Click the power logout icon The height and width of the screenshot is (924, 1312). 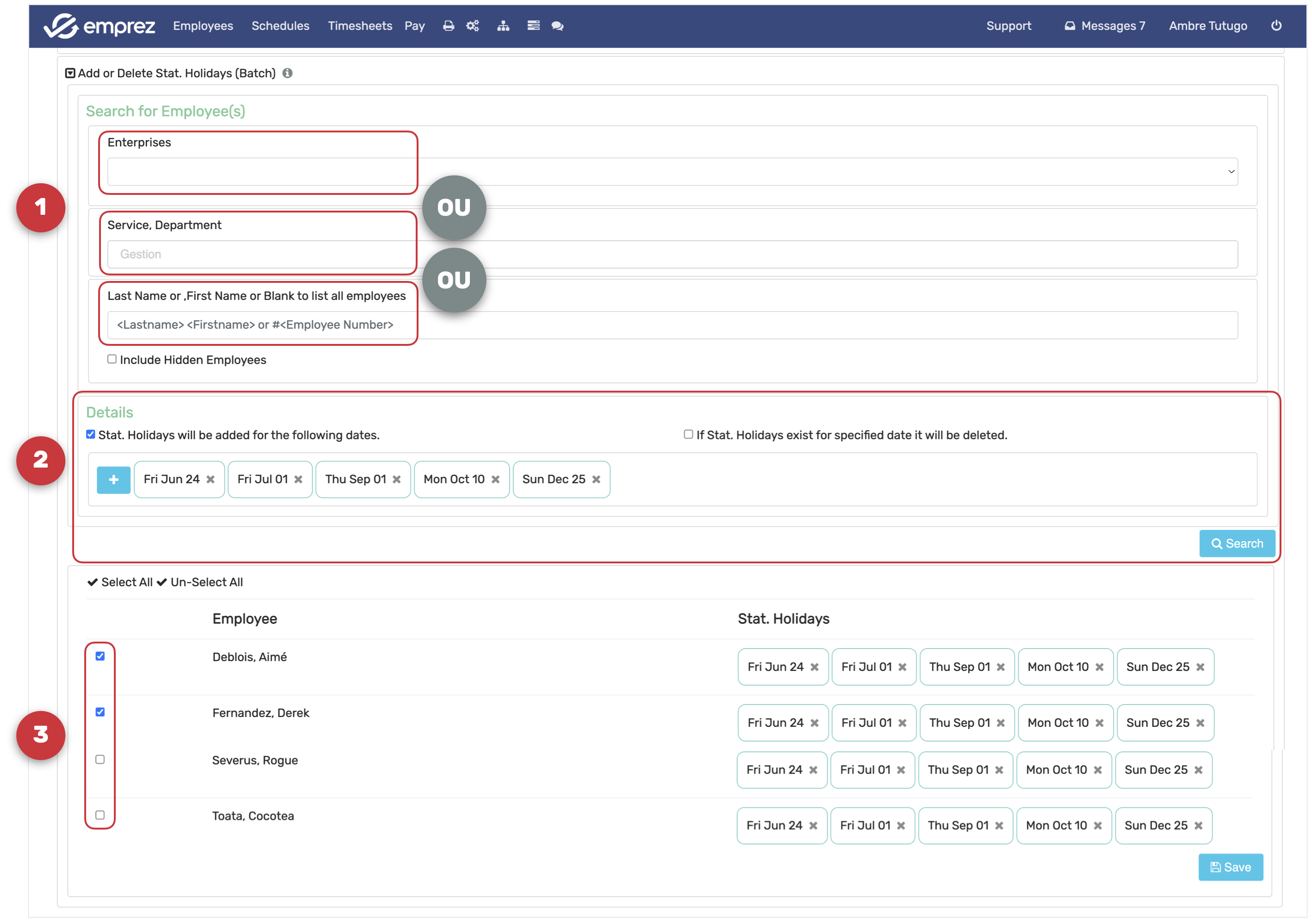click(x=1275, y=26)
